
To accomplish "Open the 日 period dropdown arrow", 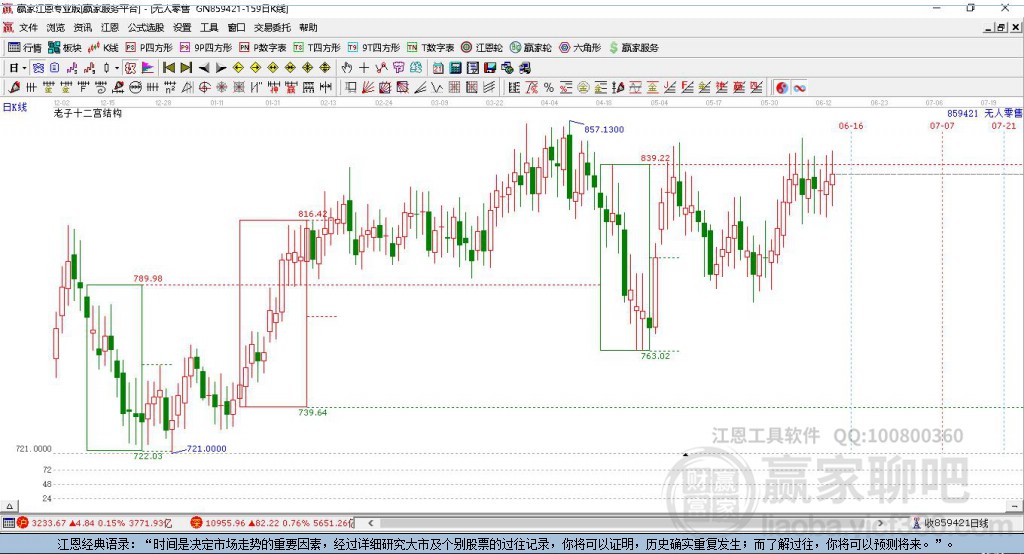I will pyautogui.click(x=24, y=68).
